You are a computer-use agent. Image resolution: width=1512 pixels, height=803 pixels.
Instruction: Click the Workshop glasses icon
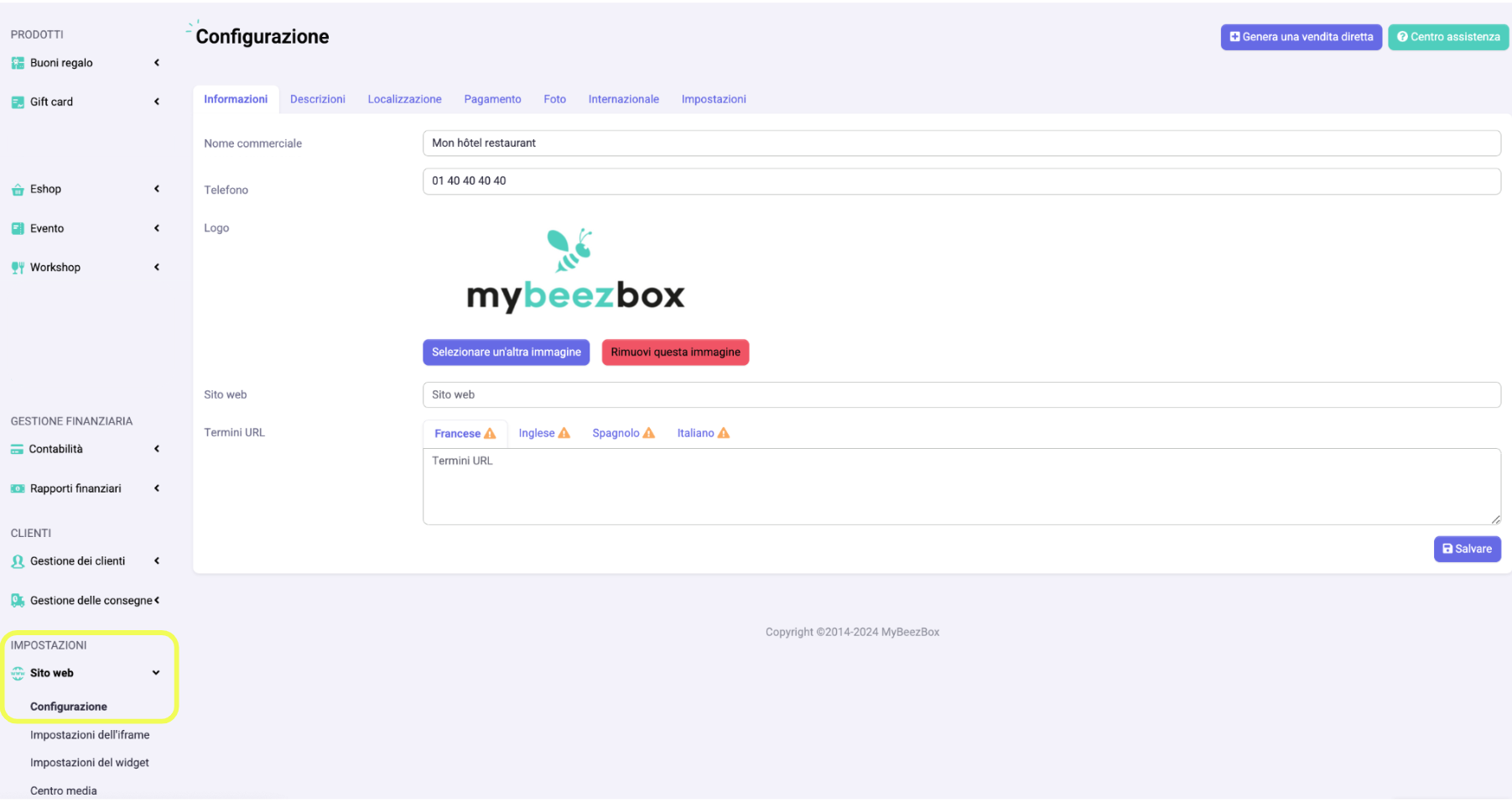(x=18, y=268)
